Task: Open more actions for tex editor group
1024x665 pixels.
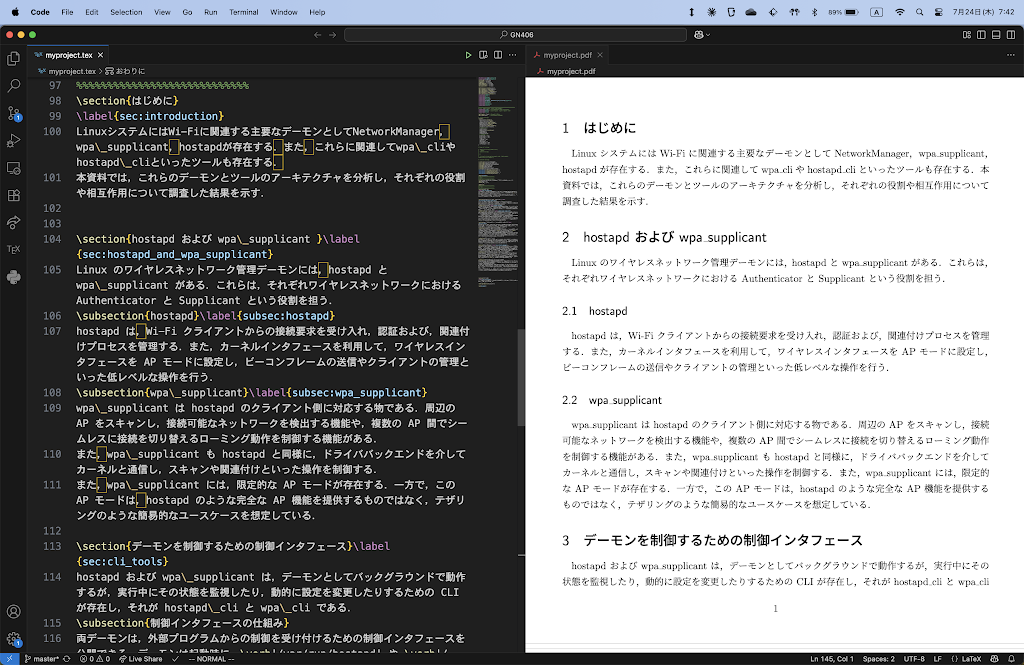Action: 513,56
